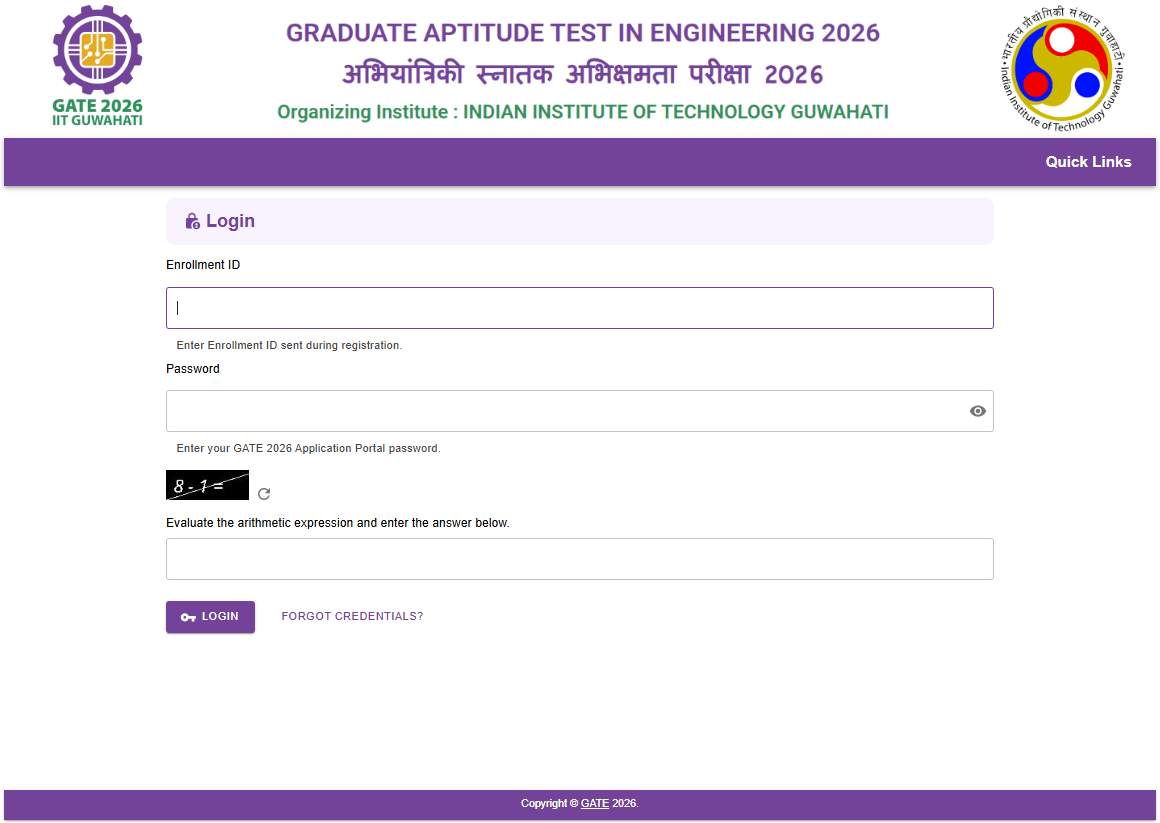Screen dimensions: 1160x823
Task: Click the key icon on LOGIN button
Action: 188,617
